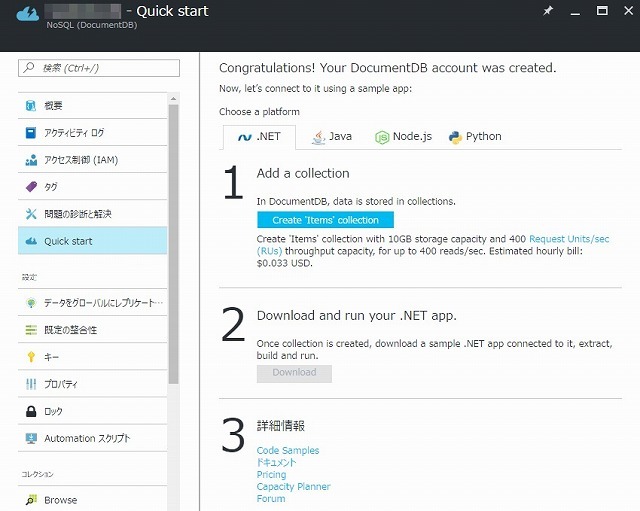Click the DocumentDB cloud logo icon
The width and height of the screenshot is (640, 511).
(x=28, y=13)
